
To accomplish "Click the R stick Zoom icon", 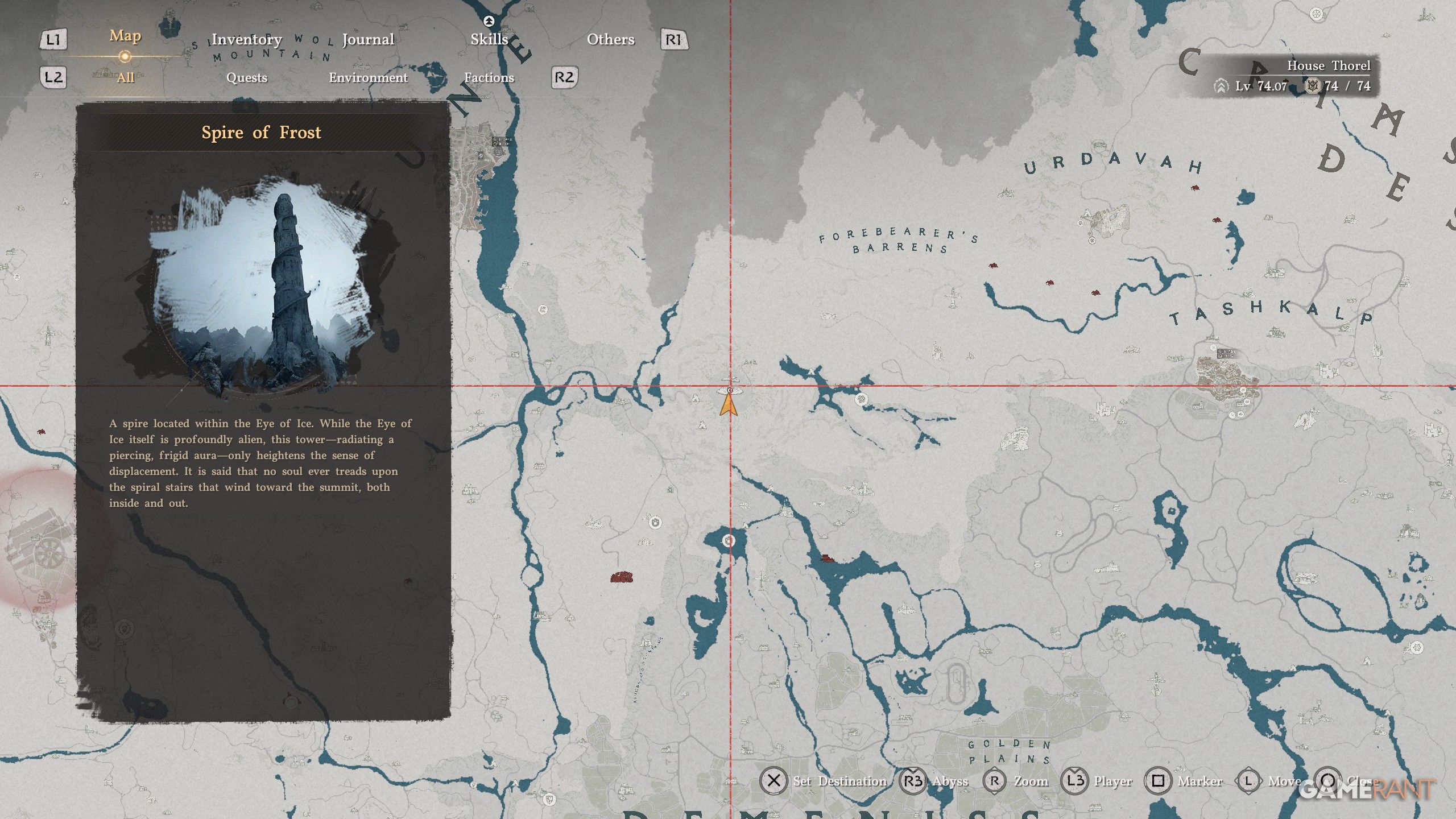I will pos(994,781).
